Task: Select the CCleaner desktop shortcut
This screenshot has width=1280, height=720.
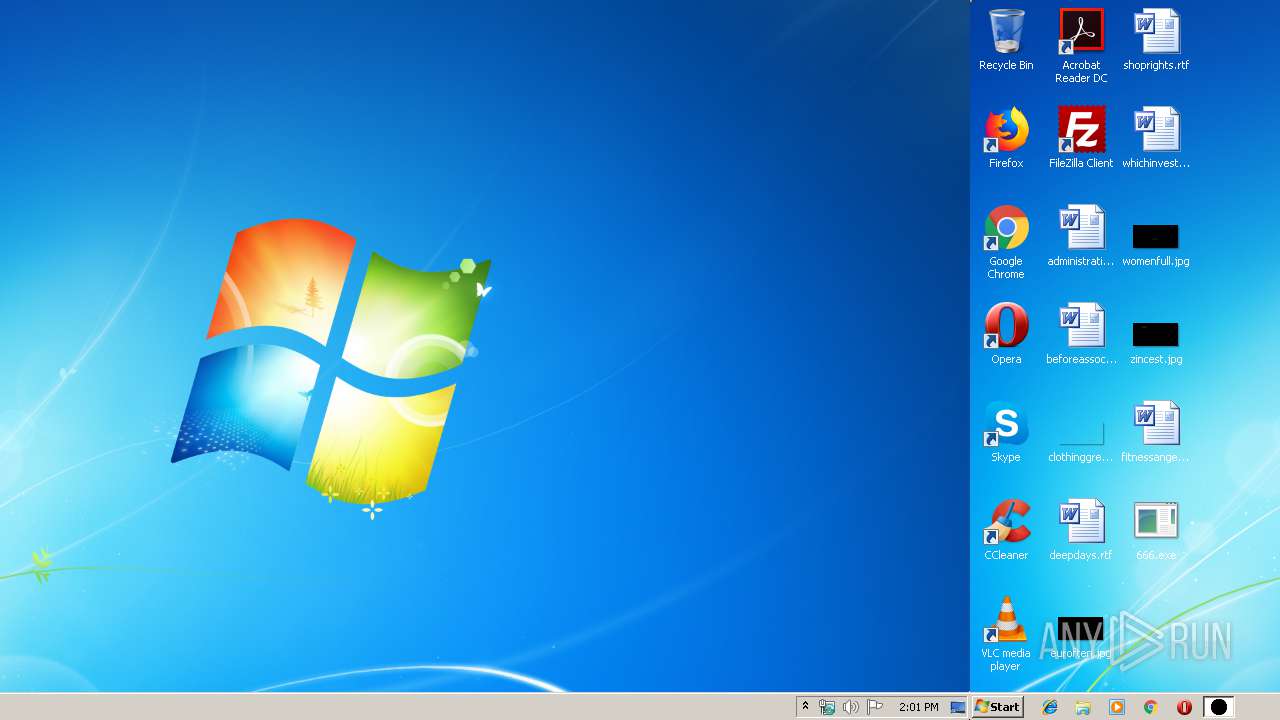Action: [x=1006, y=530]
